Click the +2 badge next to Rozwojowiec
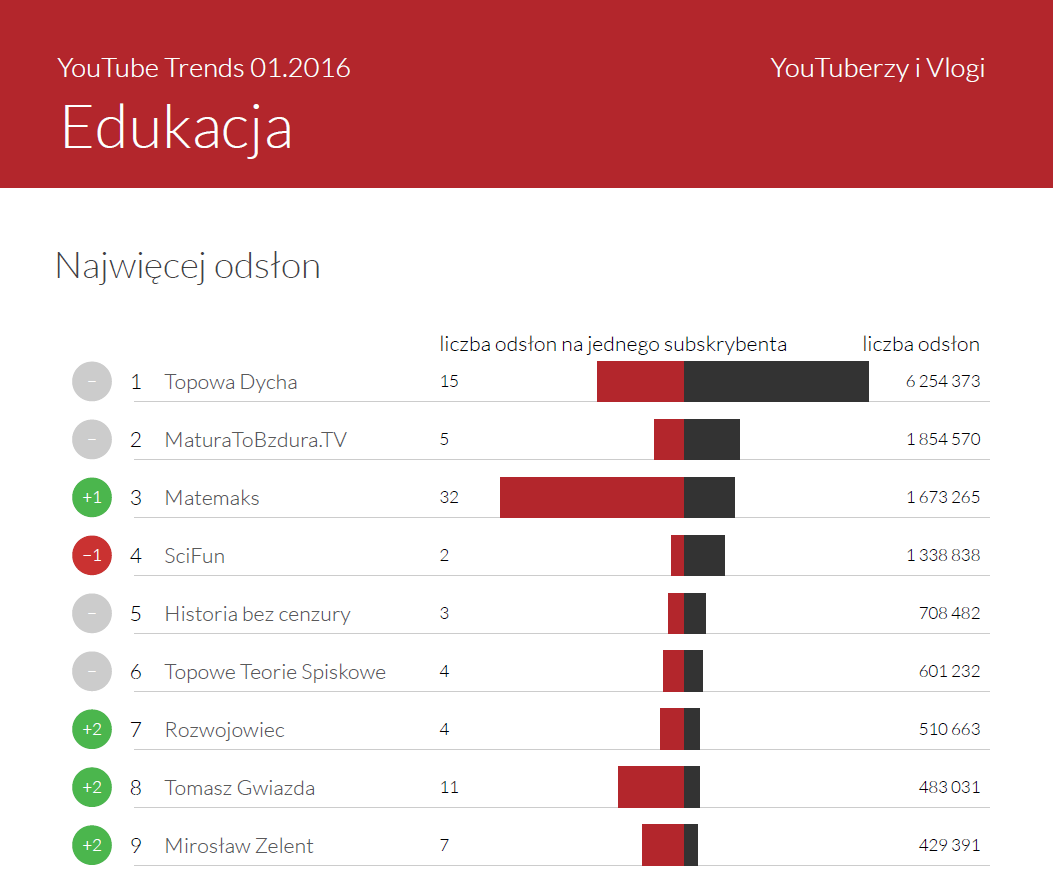1053x880 pixels. (92, 729)
